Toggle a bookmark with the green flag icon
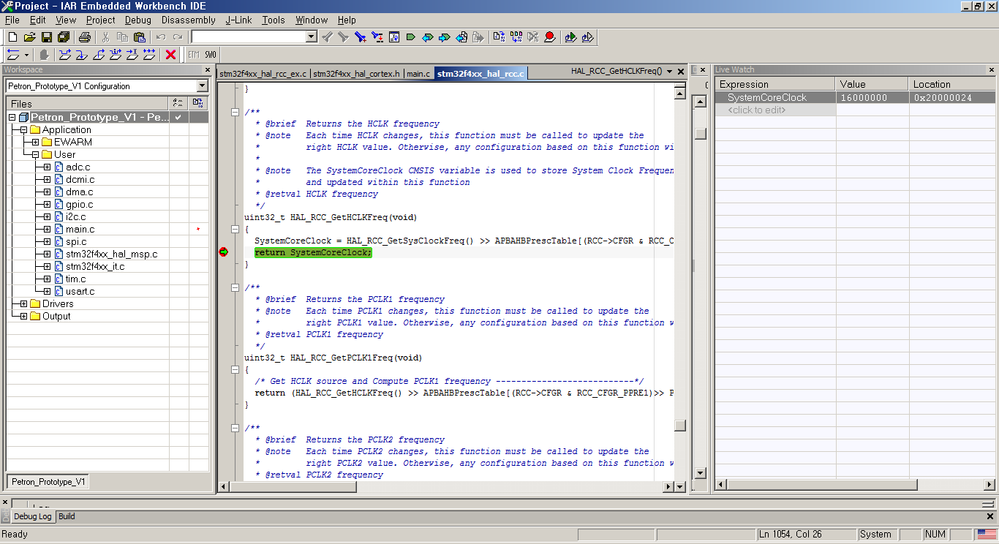999x544 pixels. tap(411, 37)
